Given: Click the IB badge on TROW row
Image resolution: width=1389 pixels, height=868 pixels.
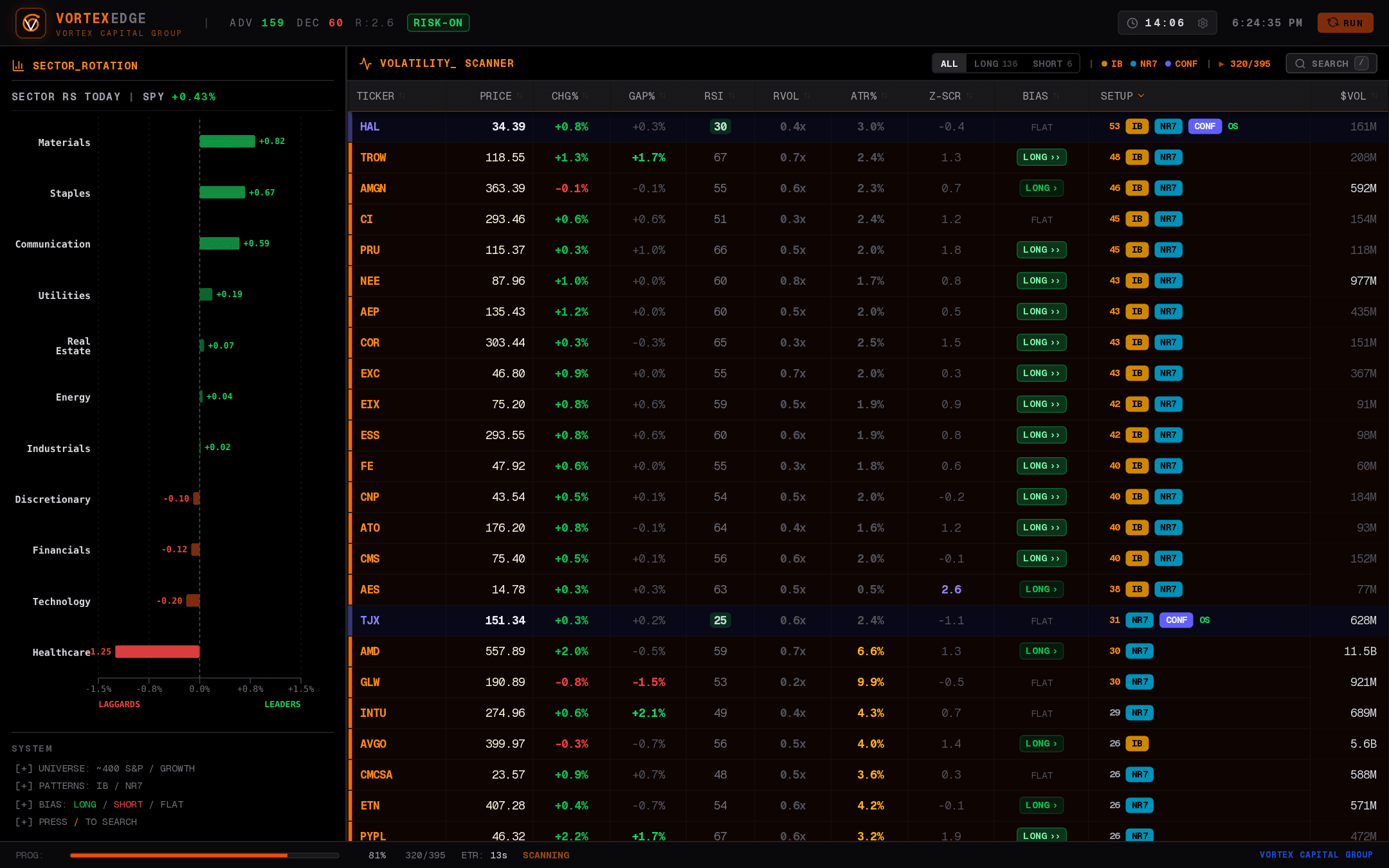Looking at the screenshot, I should pos(1137,158).
